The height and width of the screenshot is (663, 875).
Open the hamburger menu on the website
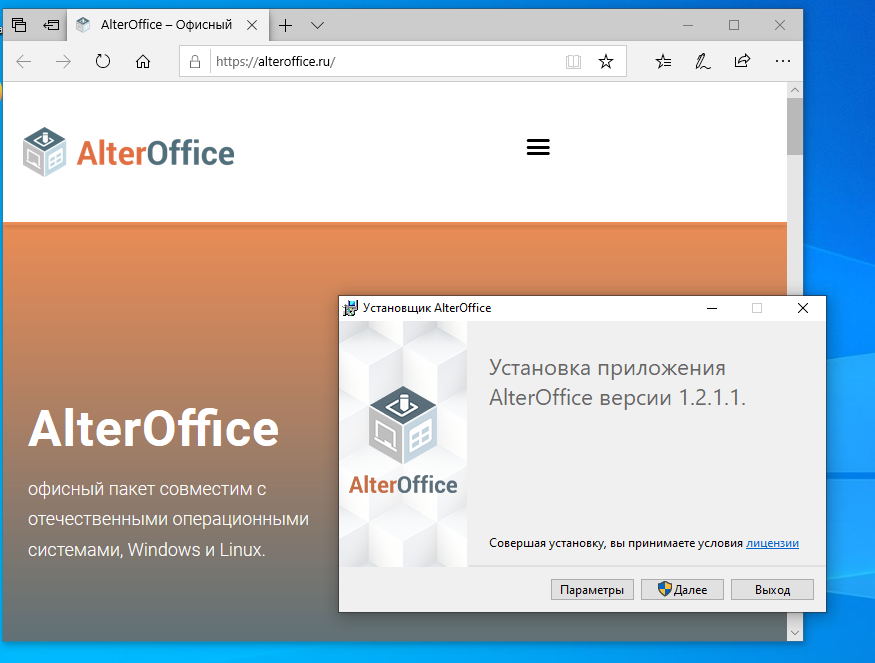click(x=538, y=147)
